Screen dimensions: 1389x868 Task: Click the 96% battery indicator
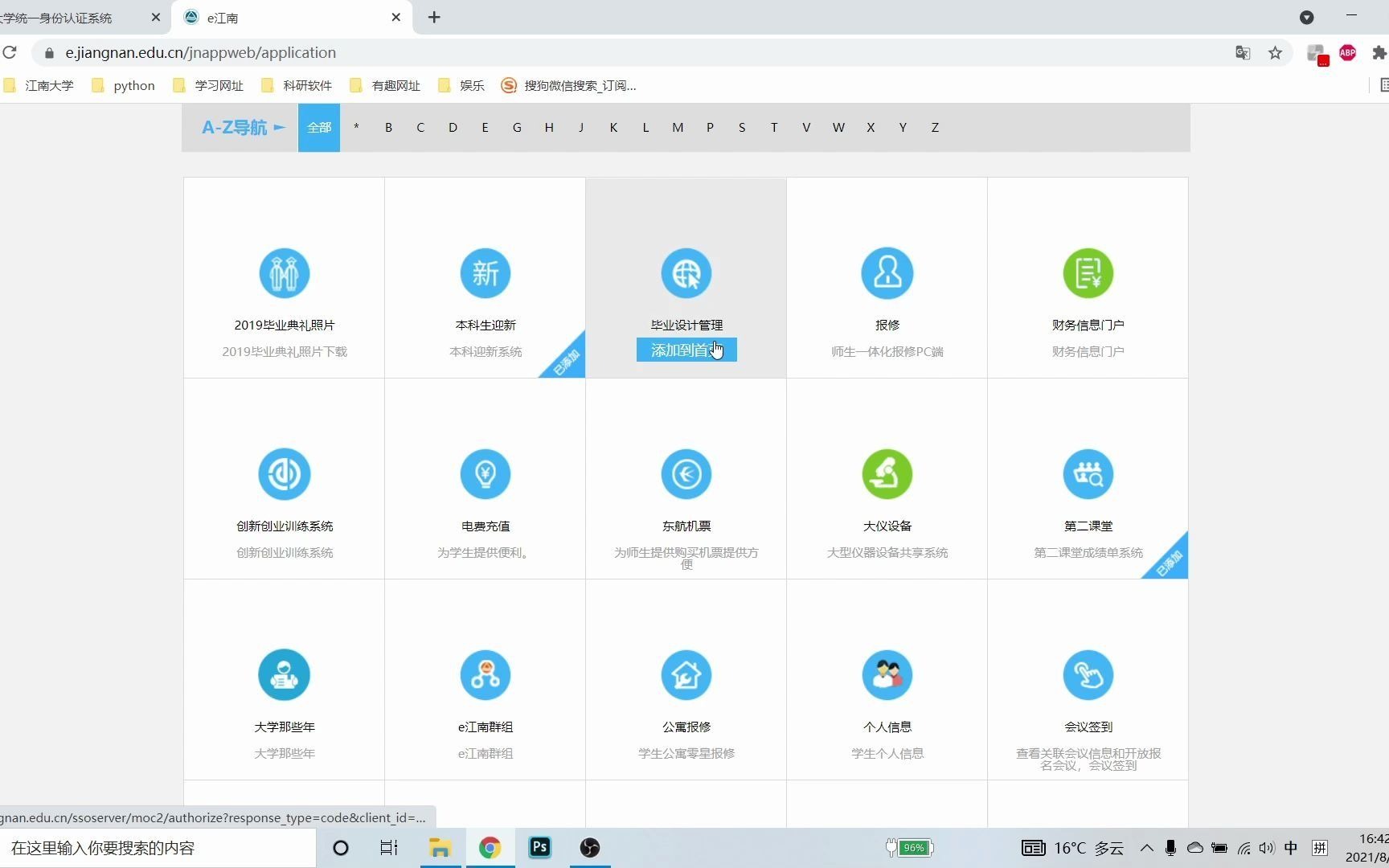point(909,848)
